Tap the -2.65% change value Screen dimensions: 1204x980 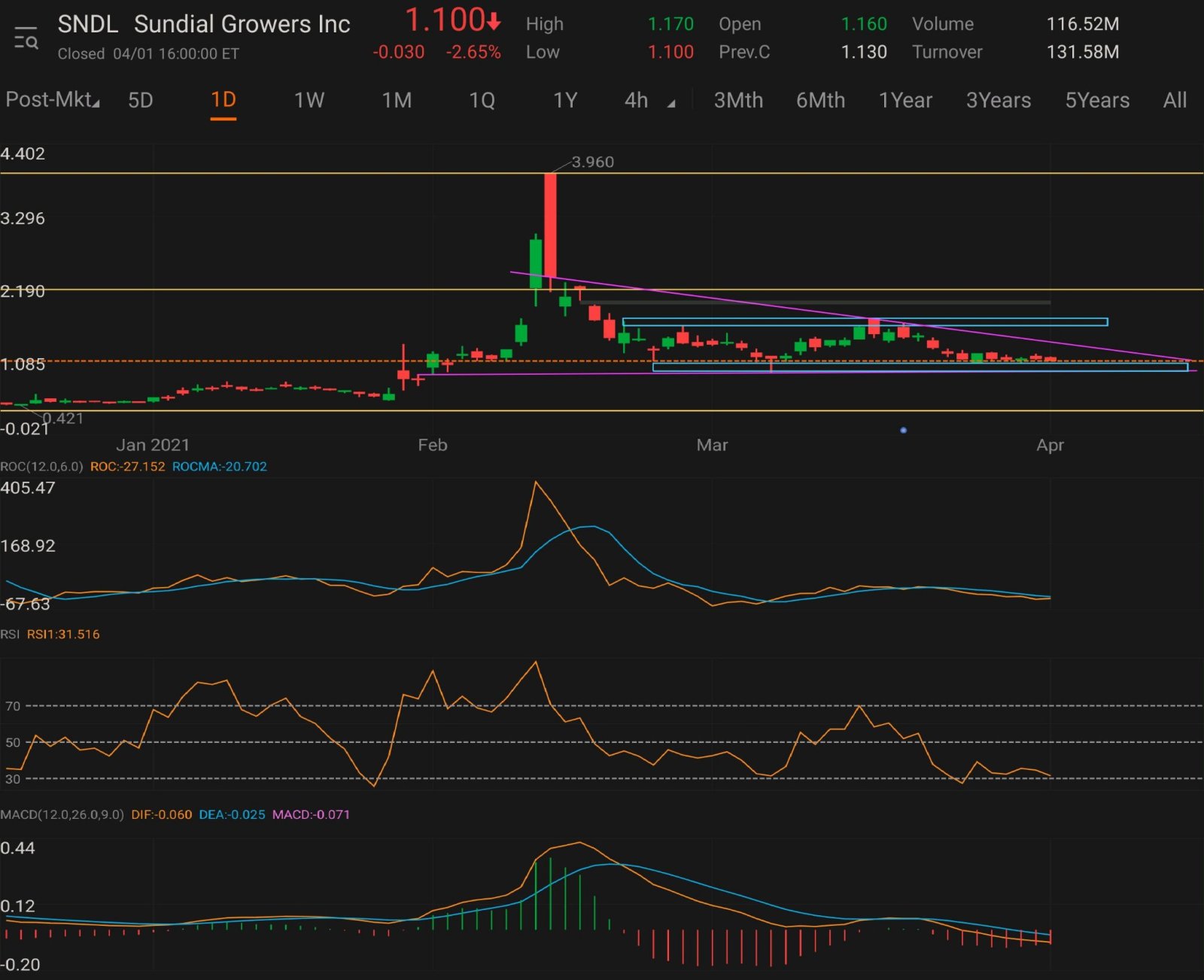click(x=473, y=52)
